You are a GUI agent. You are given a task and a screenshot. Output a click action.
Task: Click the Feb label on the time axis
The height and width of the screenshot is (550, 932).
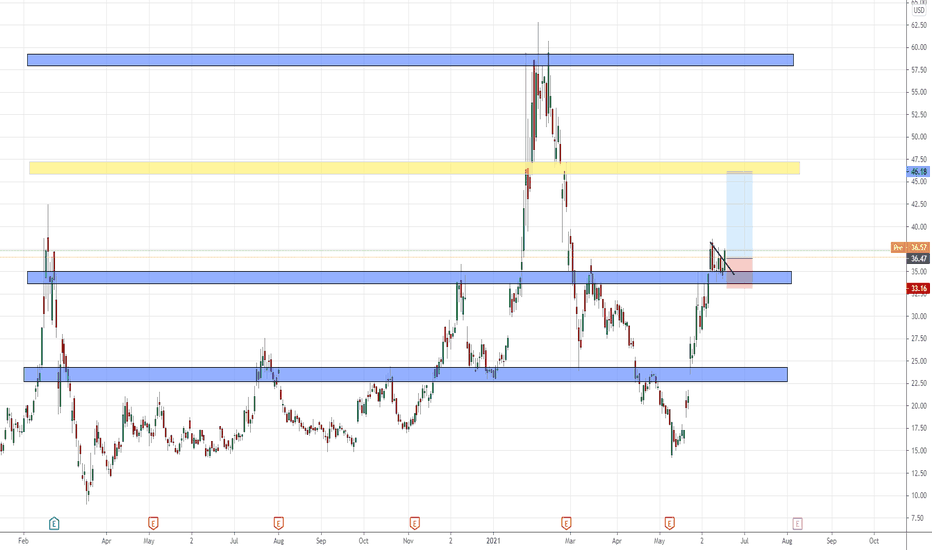pos(23,541)
